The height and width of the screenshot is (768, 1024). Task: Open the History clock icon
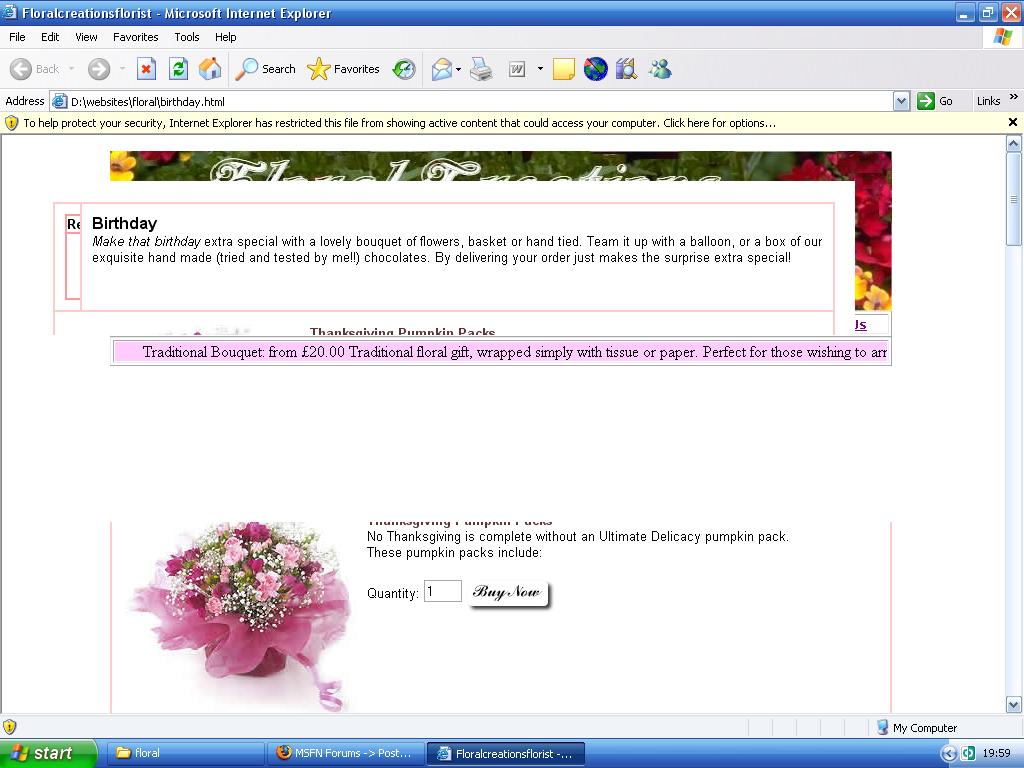404,69
